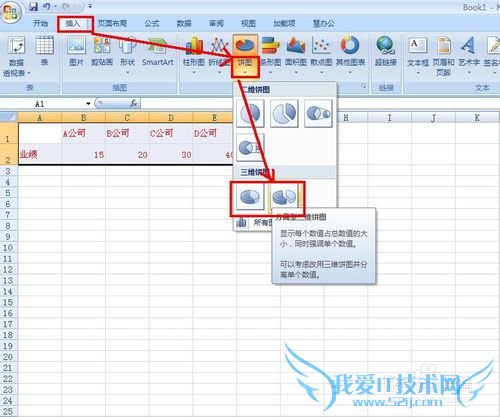Open the 加载项 ribbon tab
This screenshot has width=500, height=417.
pyautogui.click(x=284, y=23)
